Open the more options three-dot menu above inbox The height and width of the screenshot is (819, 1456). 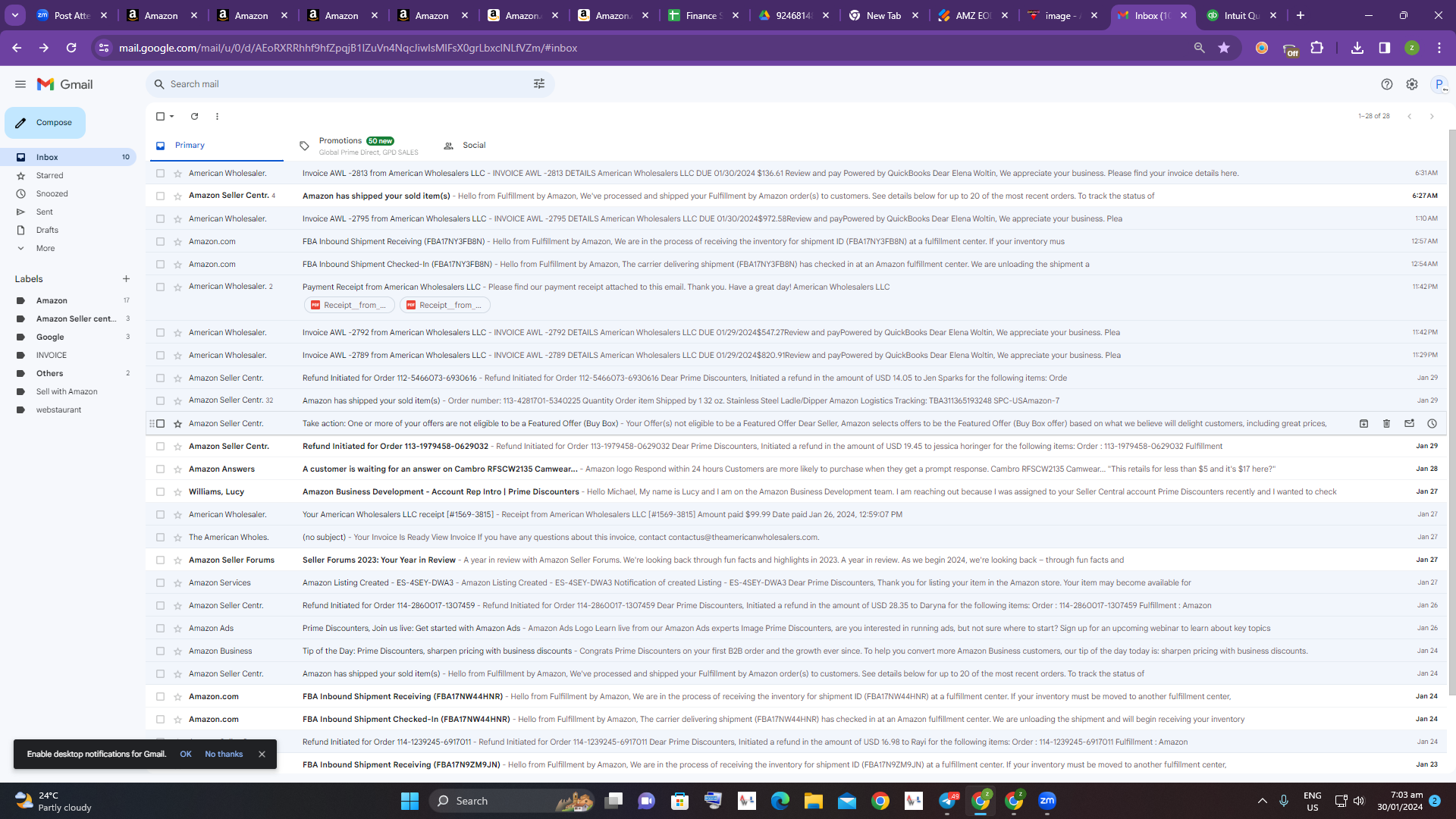[217, 116]
